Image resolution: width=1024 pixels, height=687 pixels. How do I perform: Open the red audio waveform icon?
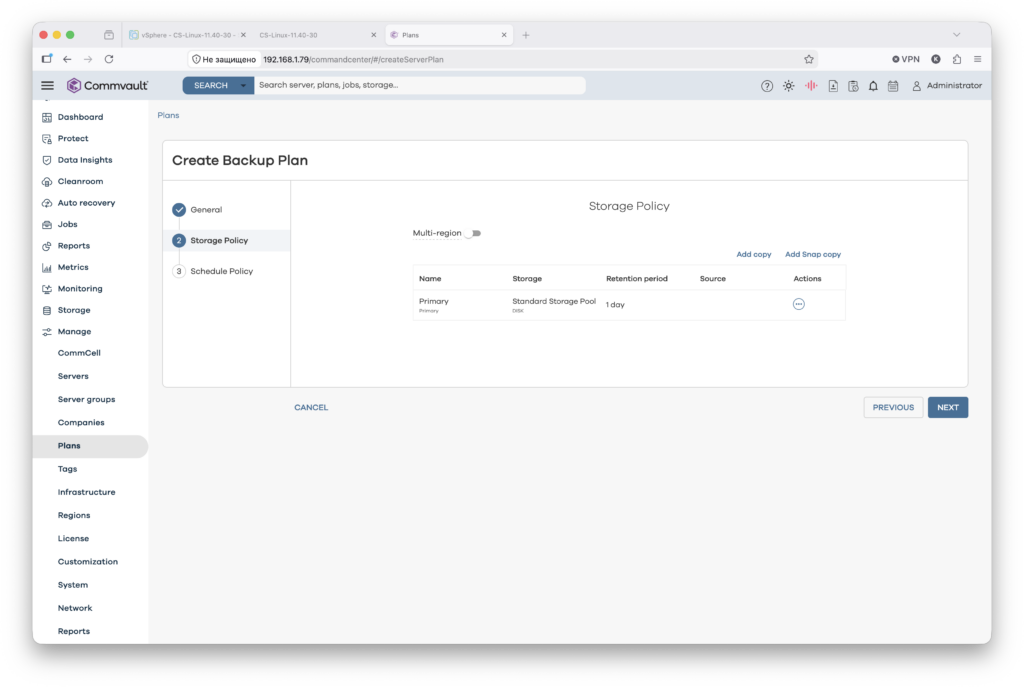click(x=811, y=86)
